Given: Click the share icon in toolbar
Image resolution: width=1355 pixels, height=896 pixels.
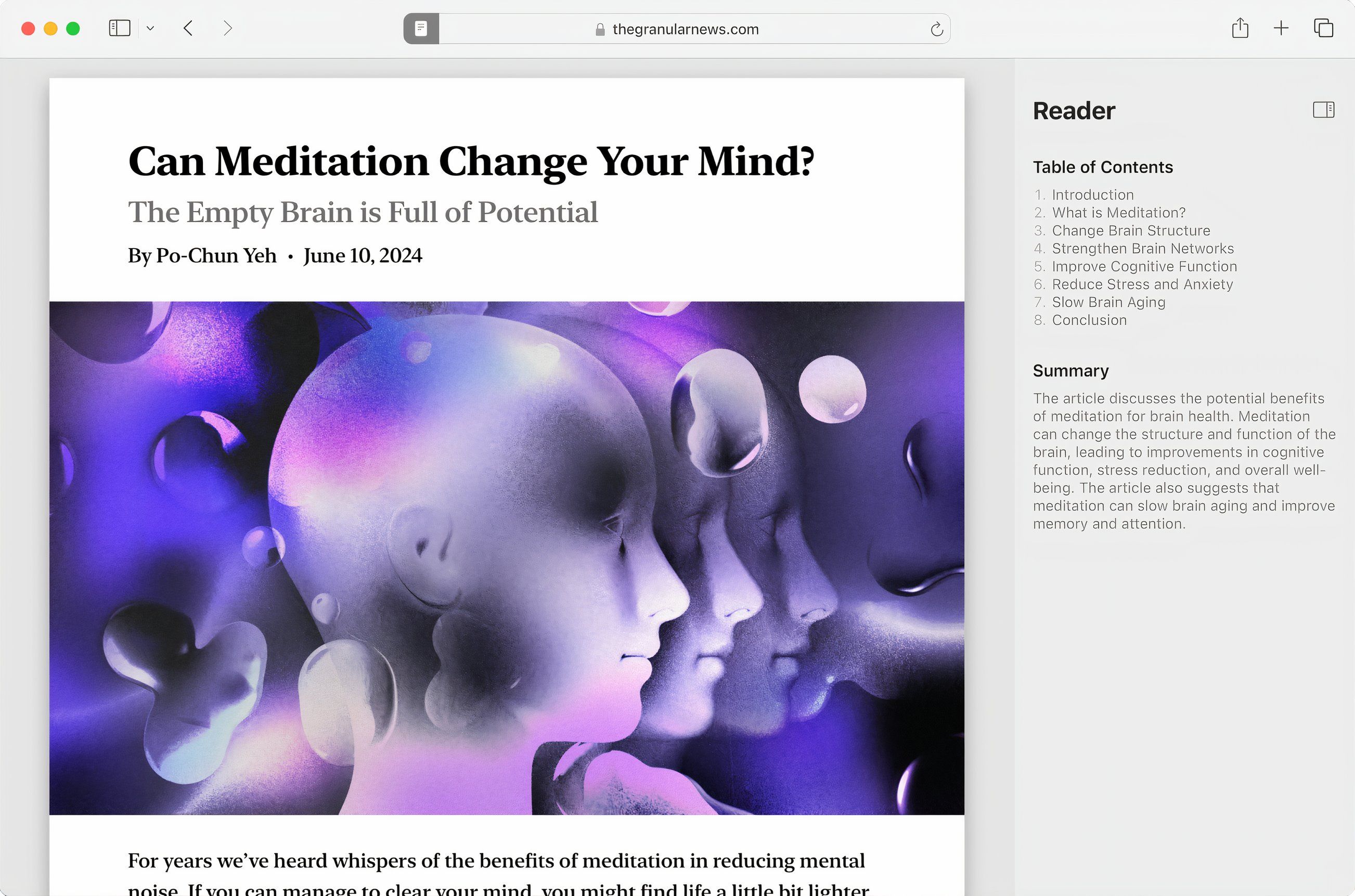Looking at the screenshot, I should click(x=1240, y=28).
